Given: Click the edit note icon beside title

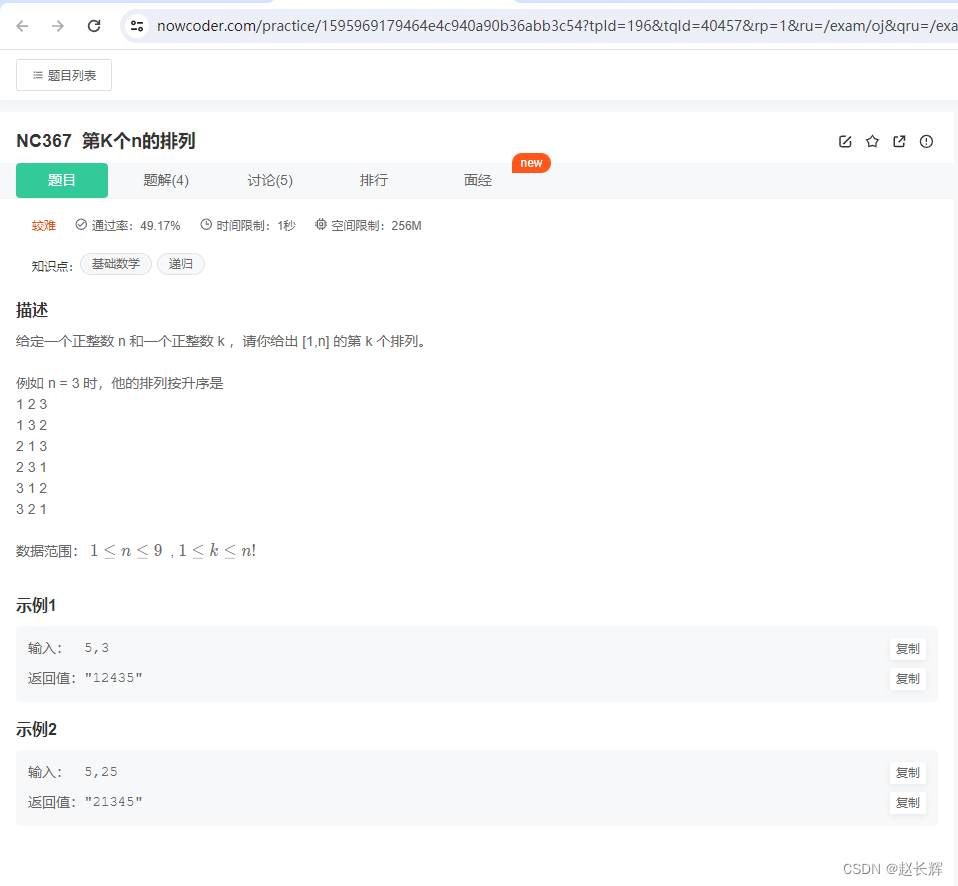Looking at the screenshot, I should 845,142.
